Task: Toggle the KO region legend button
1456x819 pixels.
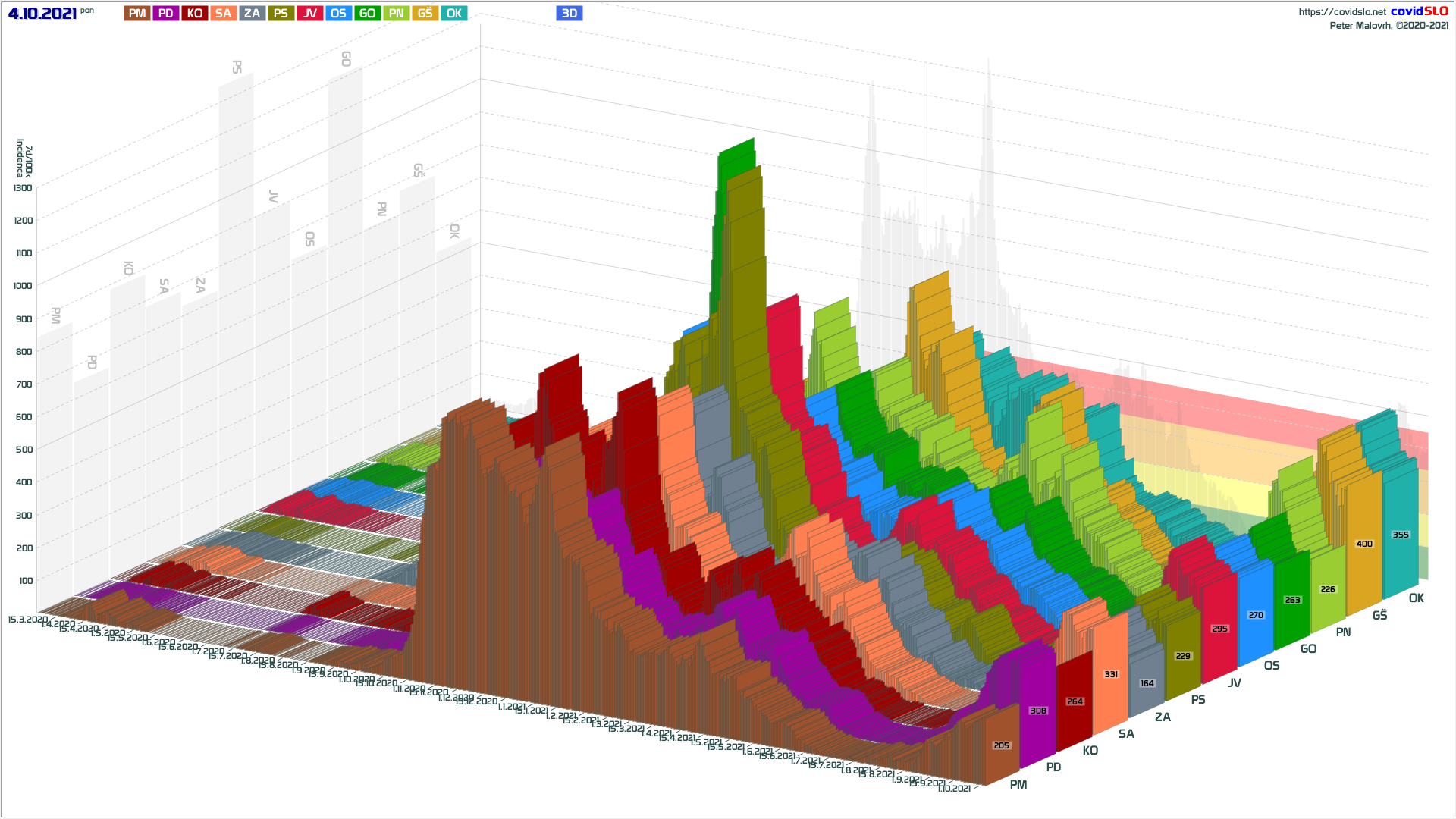Action: [x=195, y=14]
